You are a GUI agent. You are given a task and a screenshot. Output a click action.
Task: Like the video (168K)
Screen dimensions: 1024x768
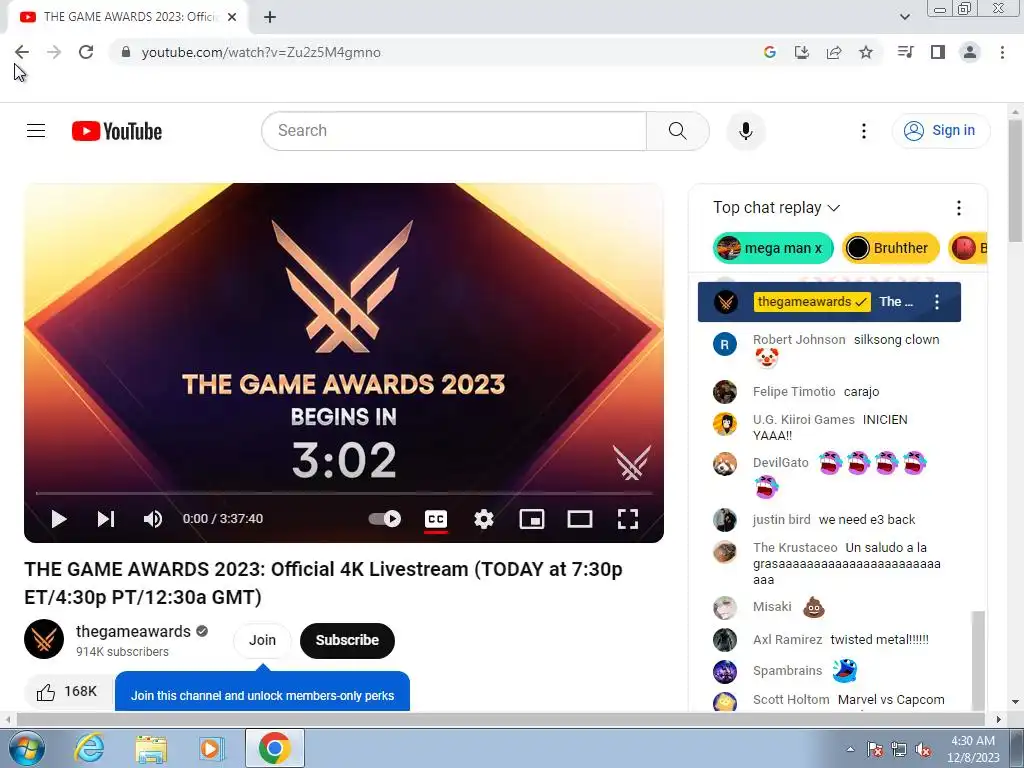67,692
